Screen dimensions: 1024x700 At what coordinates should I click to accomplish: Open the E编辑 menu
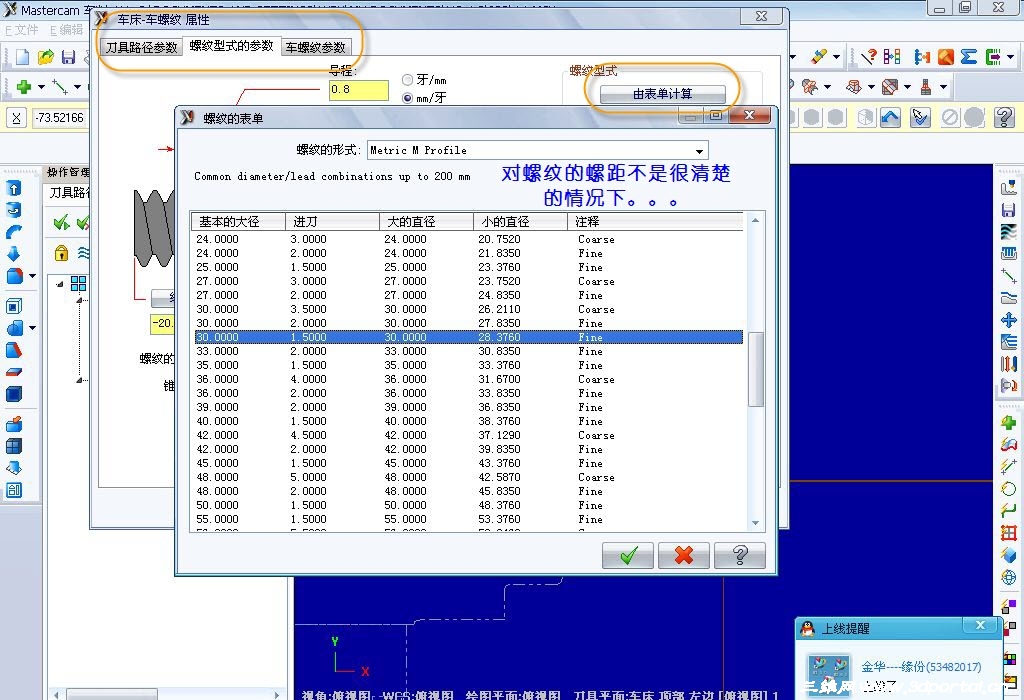(x=65, y=29)
